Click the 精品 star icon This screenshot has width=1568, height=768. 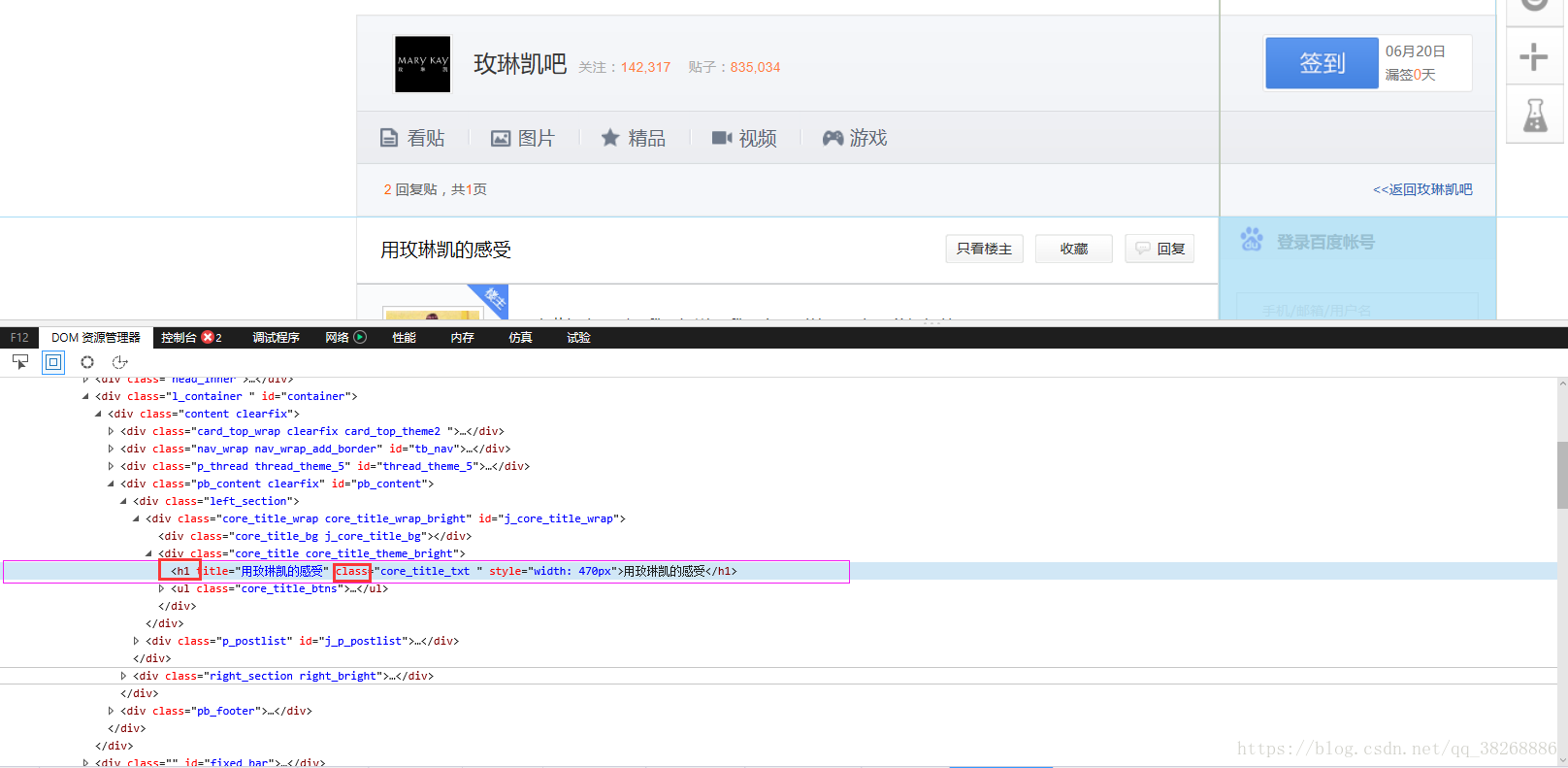pyautogui.click(x=610, y=138)
